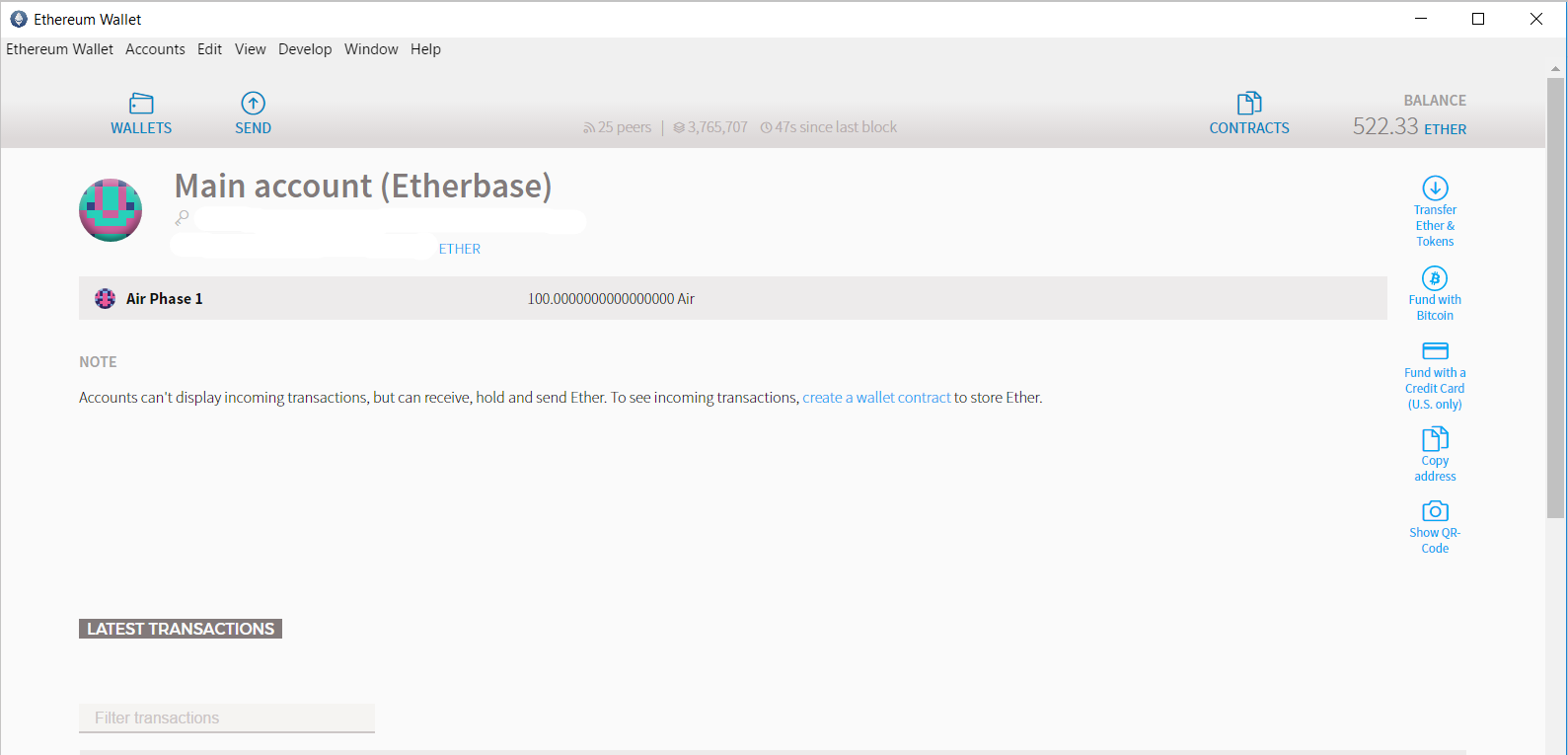Image resolution: width=1568 pixels, height=755 pixels.
Task: Click the Main account (Etherbase) title
Action: pyautogui.click(x=363, y=186)
